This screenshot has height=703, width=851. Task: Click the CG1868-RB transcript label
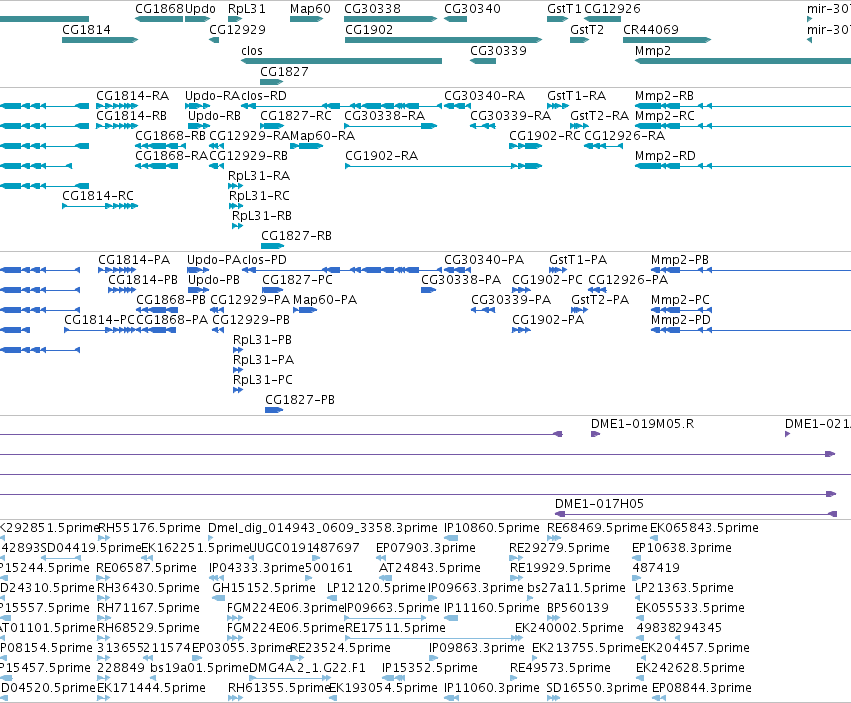[x=171, y=136]
